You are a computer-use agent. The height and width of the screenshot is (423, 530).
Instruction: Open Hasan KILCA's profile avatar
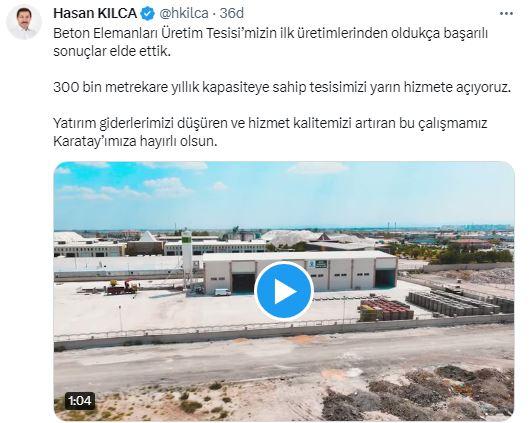24,21
